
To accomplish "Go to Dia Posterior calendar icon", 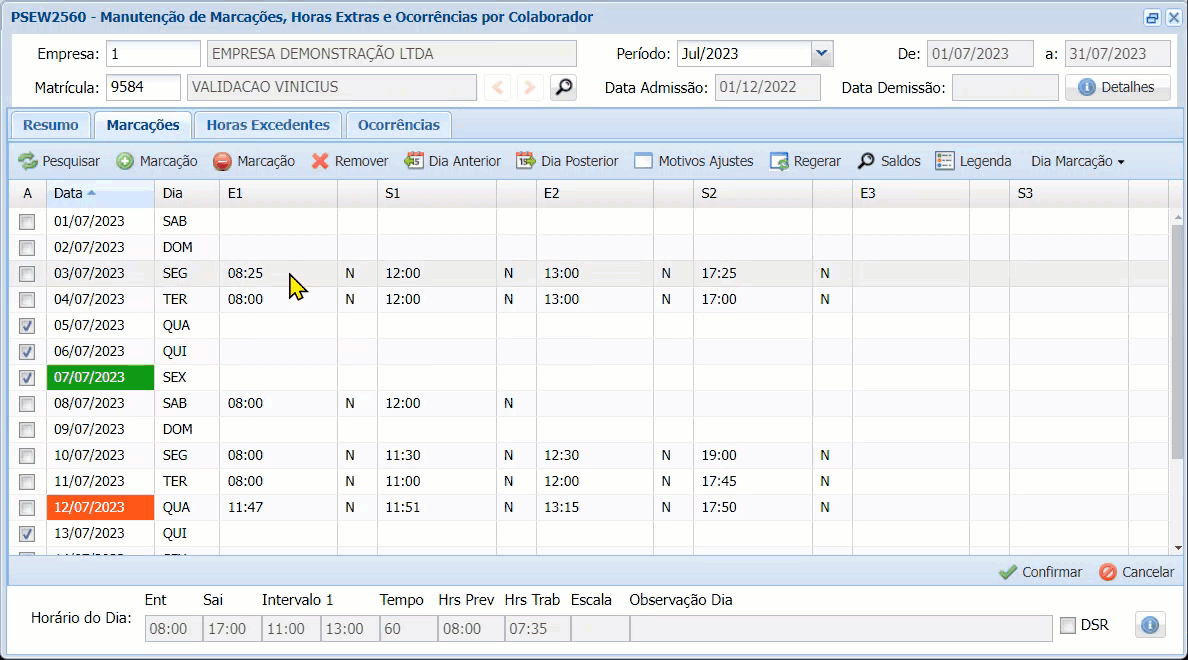I will click(x=526, y=161).
